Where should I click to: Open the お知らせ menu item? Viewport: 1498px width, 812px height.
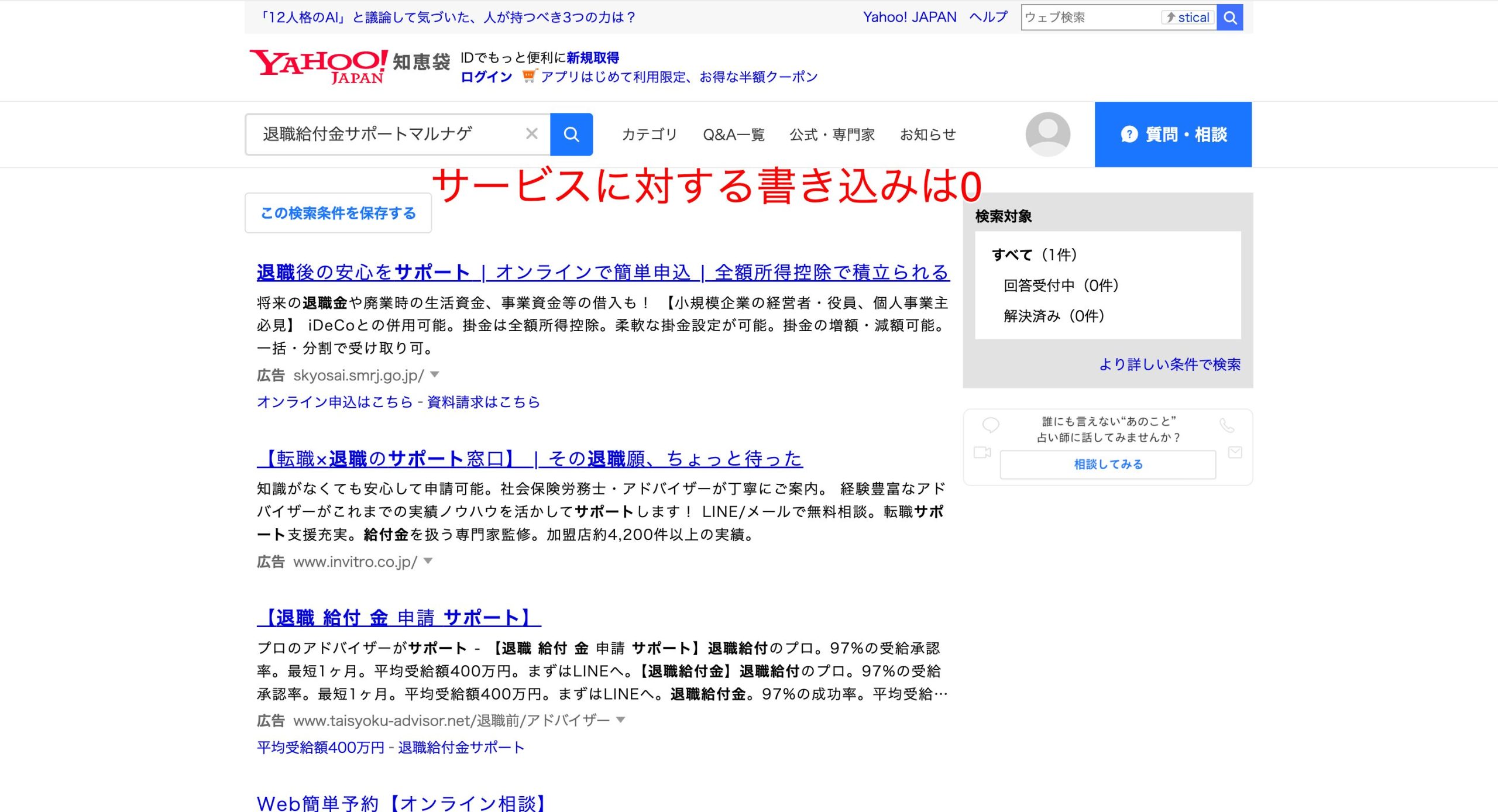[927, 135]
